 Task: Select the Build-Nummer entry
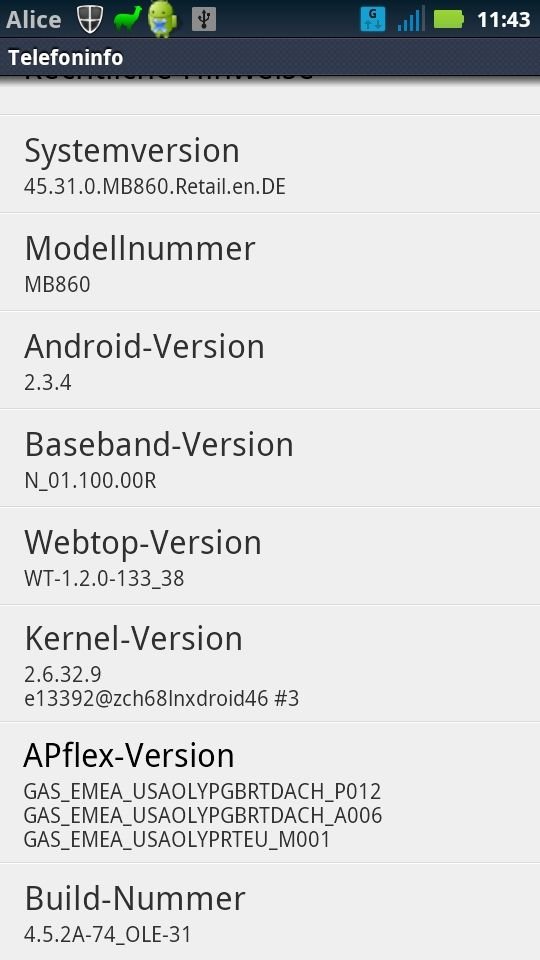click(x=270, y=912)
